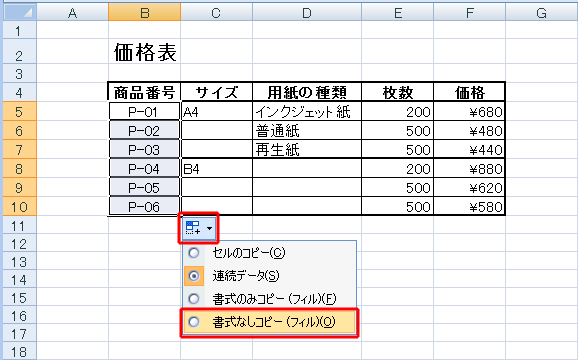
Task: Select row 4 header
Action: [20, 91]
